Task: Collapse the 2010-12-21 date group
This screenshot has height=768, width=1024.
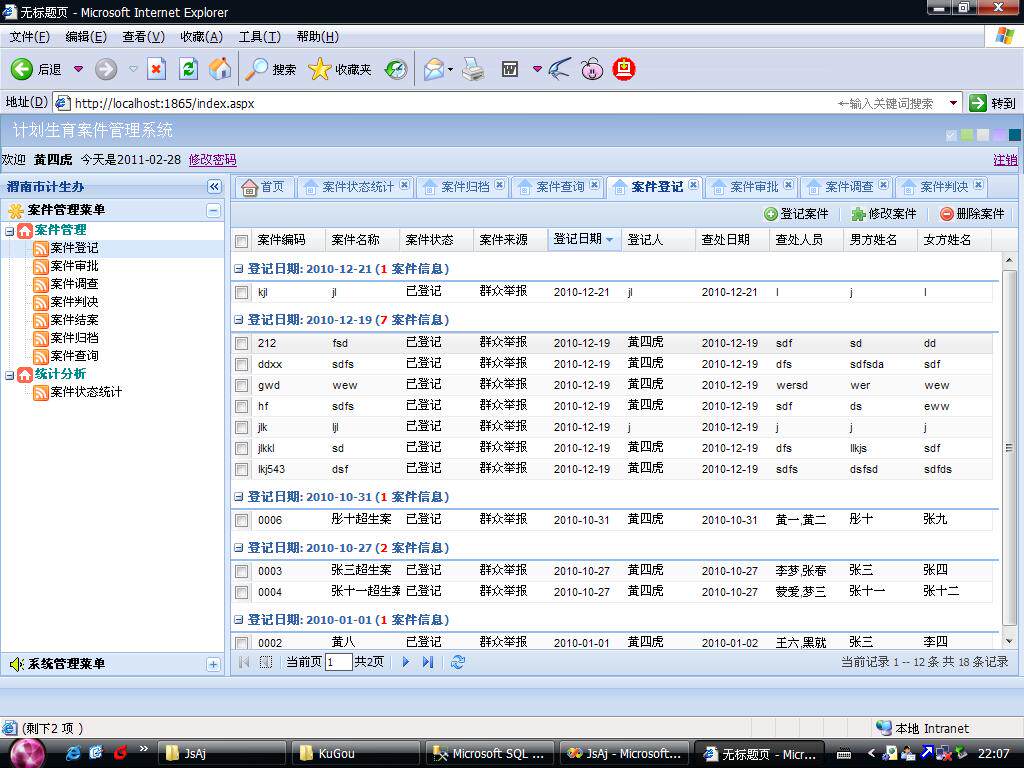Action: pyautogui.click(x=239, y=268)
